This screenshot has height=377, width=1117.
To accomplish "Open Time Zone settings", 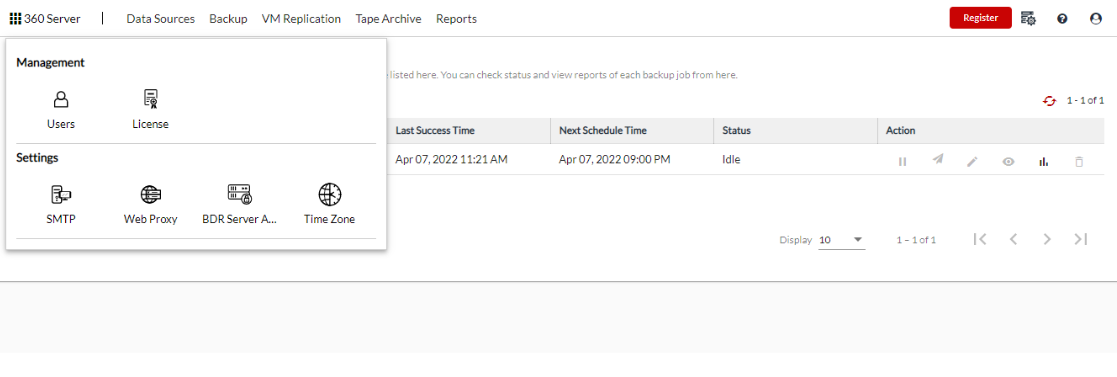I will pos(329,194).
